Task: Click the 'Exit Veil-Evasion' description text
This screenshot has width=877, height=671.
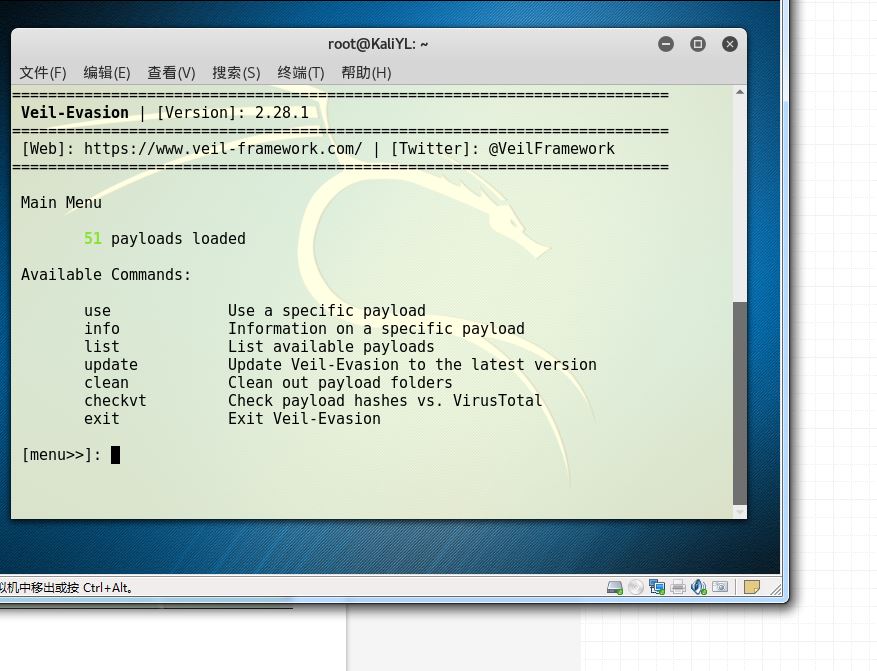Action: (x=304, y=419)
